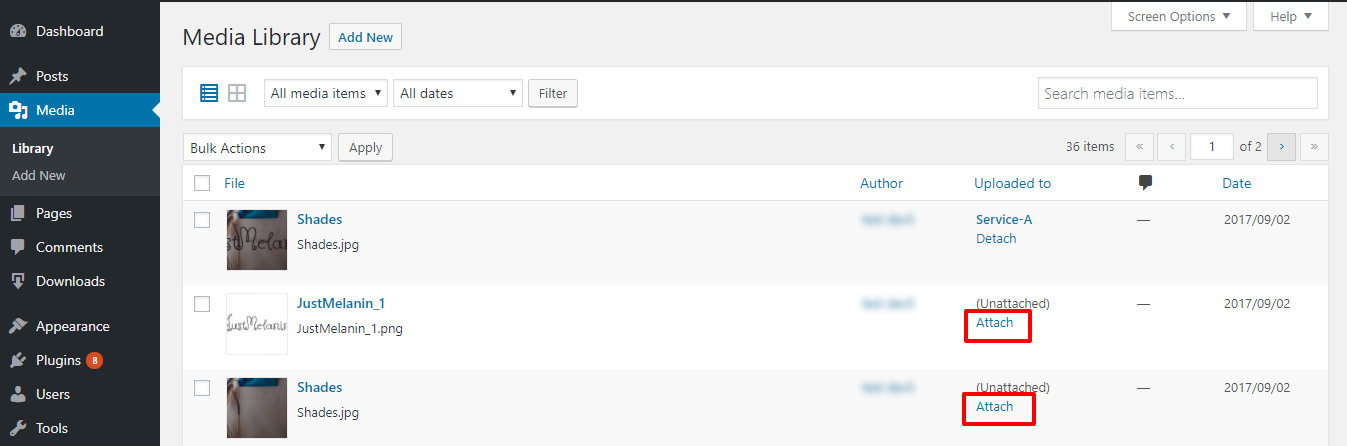Check the JustMelanin_1 row checkbox
Image resolution: width=1347 pixels, height=446 pixels.
pyautogui.click(x=202, y=304)
